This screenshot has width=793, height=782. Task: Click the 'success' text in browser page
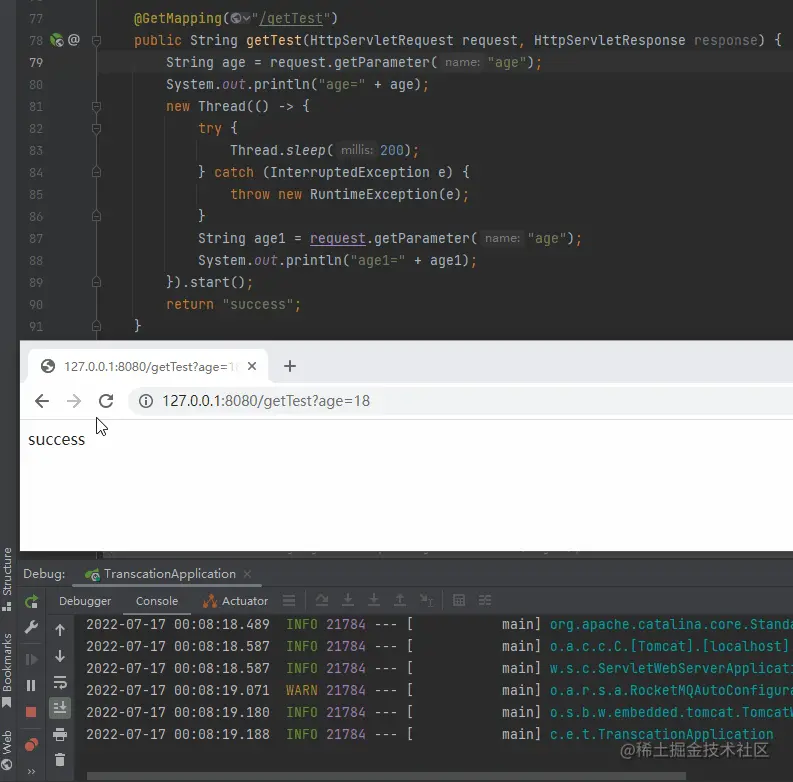pyautogui.click(x=57, y=440)
